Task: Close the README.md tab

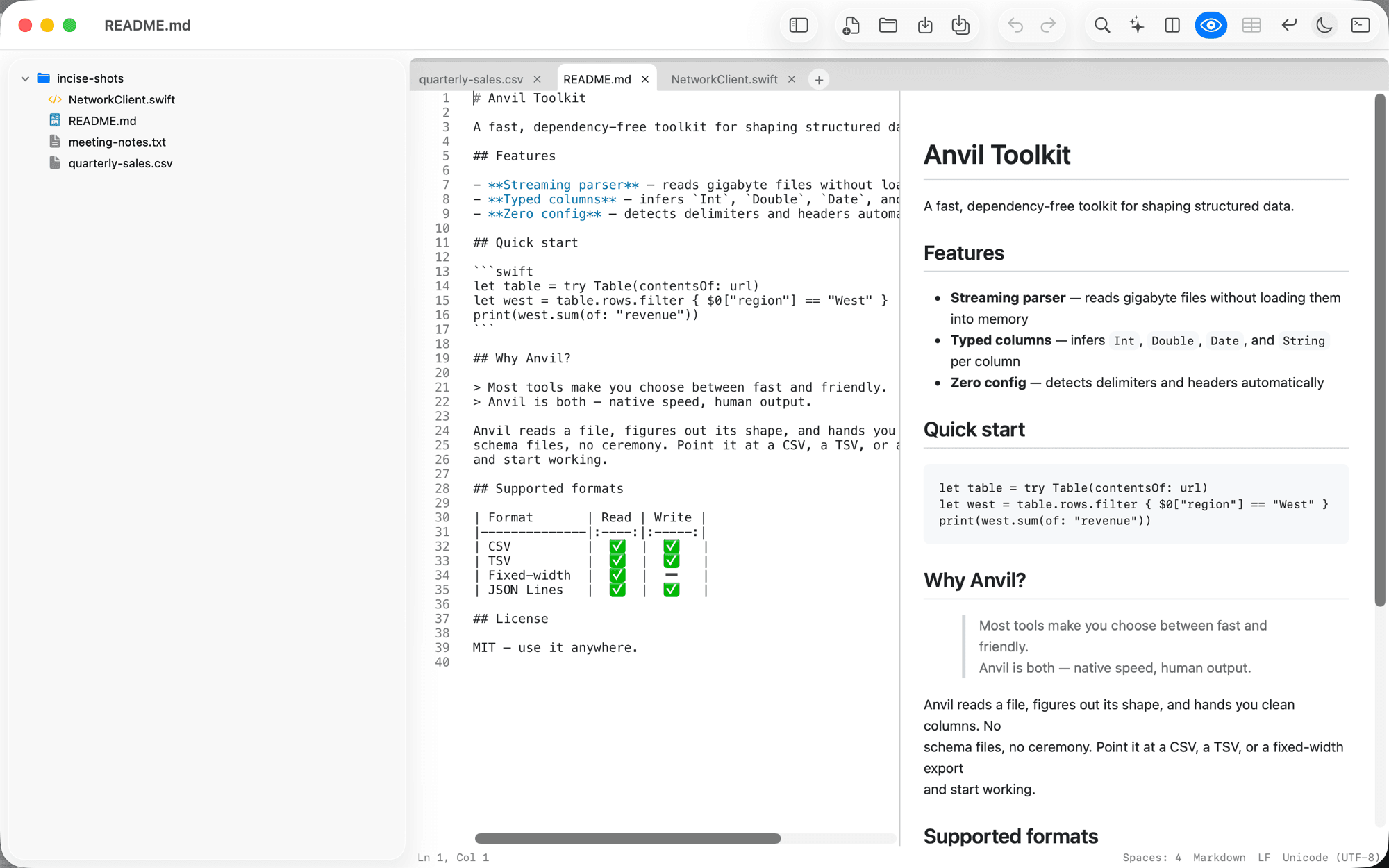Action: (645, 80)
